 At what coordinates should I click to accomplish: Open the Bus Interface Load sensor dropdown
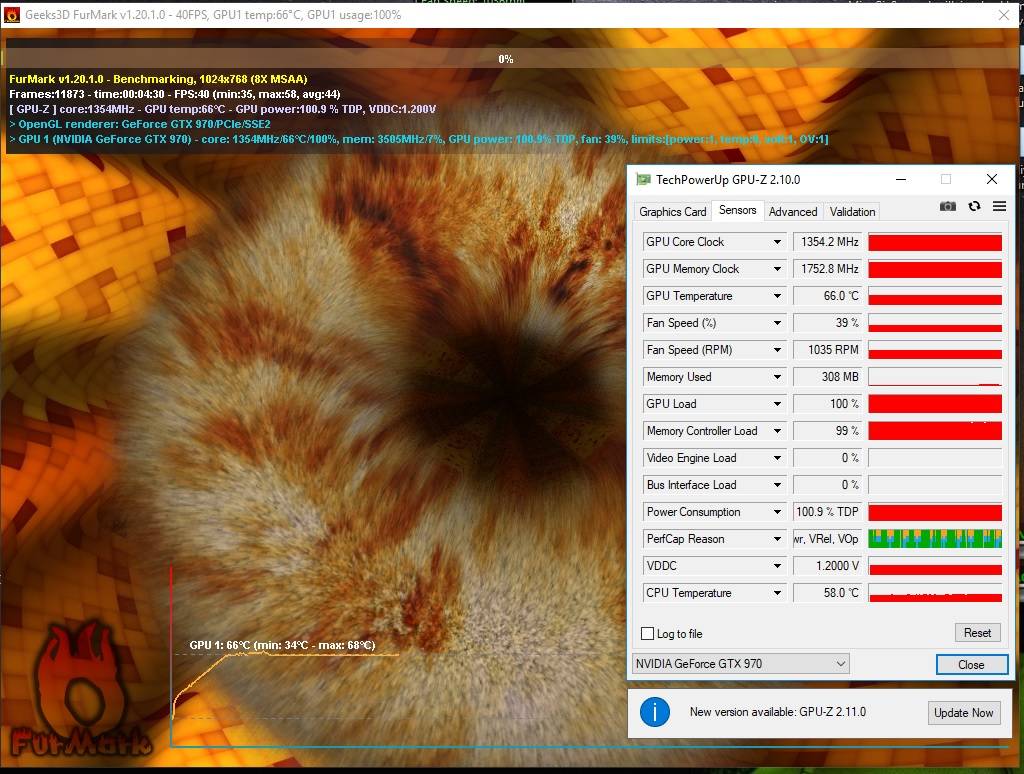point(777,485)
